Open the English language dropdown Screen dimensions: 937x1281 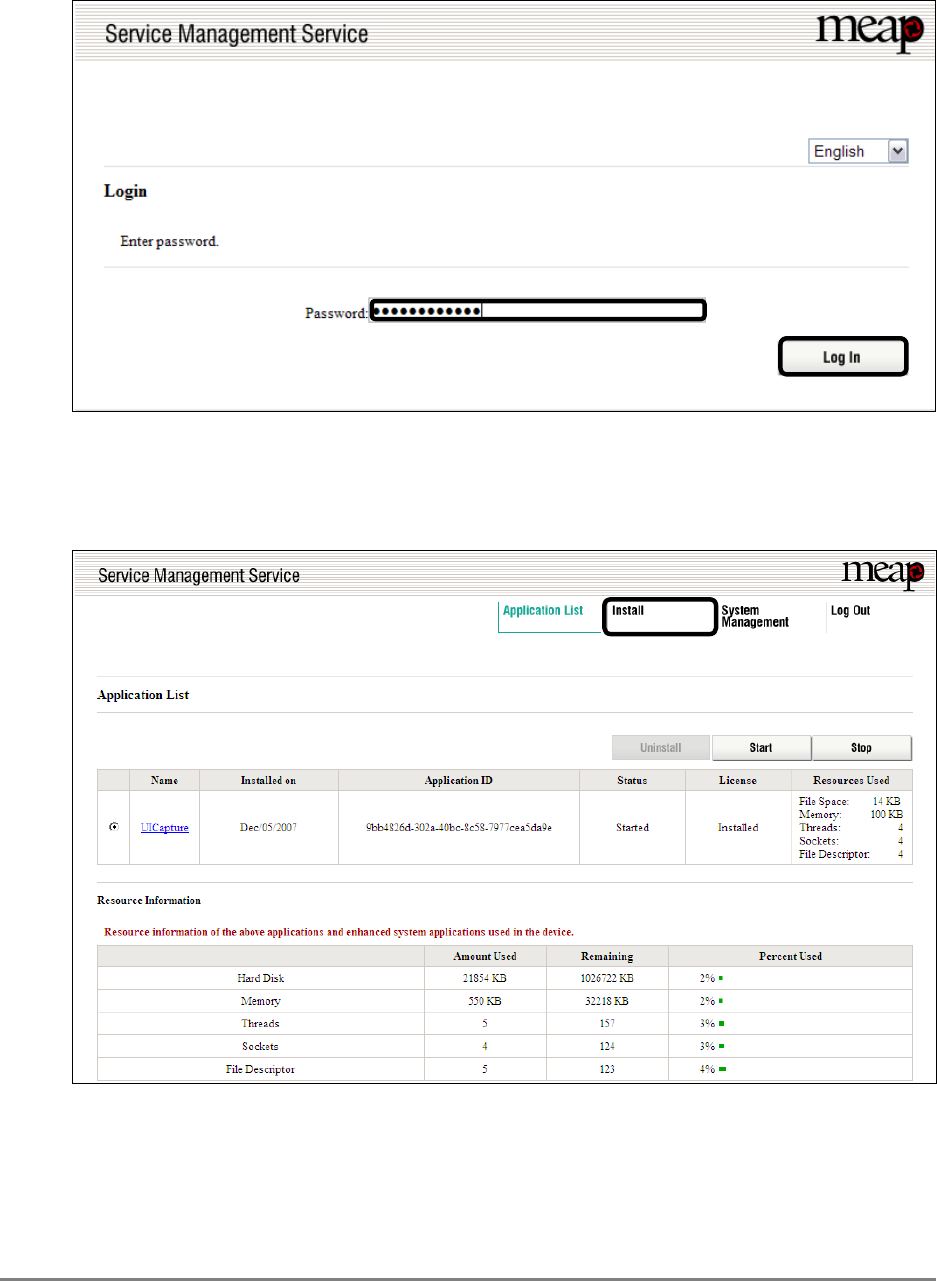coord(858,151)
